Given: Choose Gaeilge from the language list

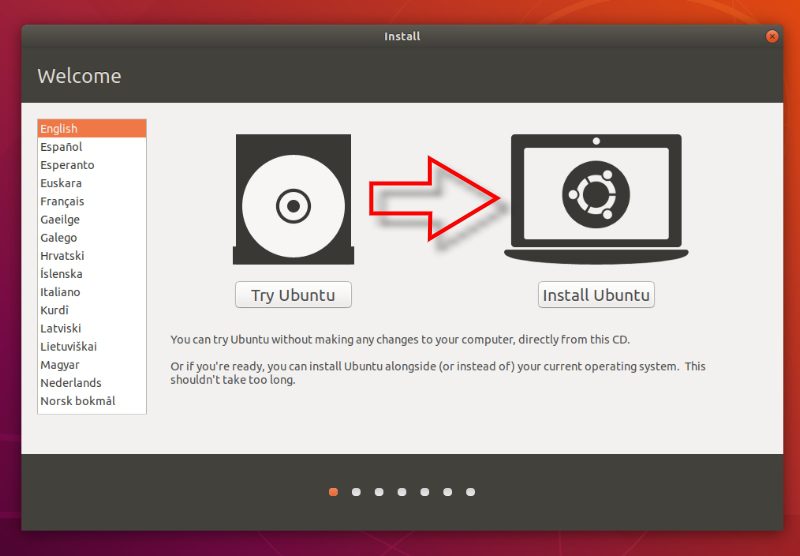Looking at the screenshot, I should tap(92, 219).
